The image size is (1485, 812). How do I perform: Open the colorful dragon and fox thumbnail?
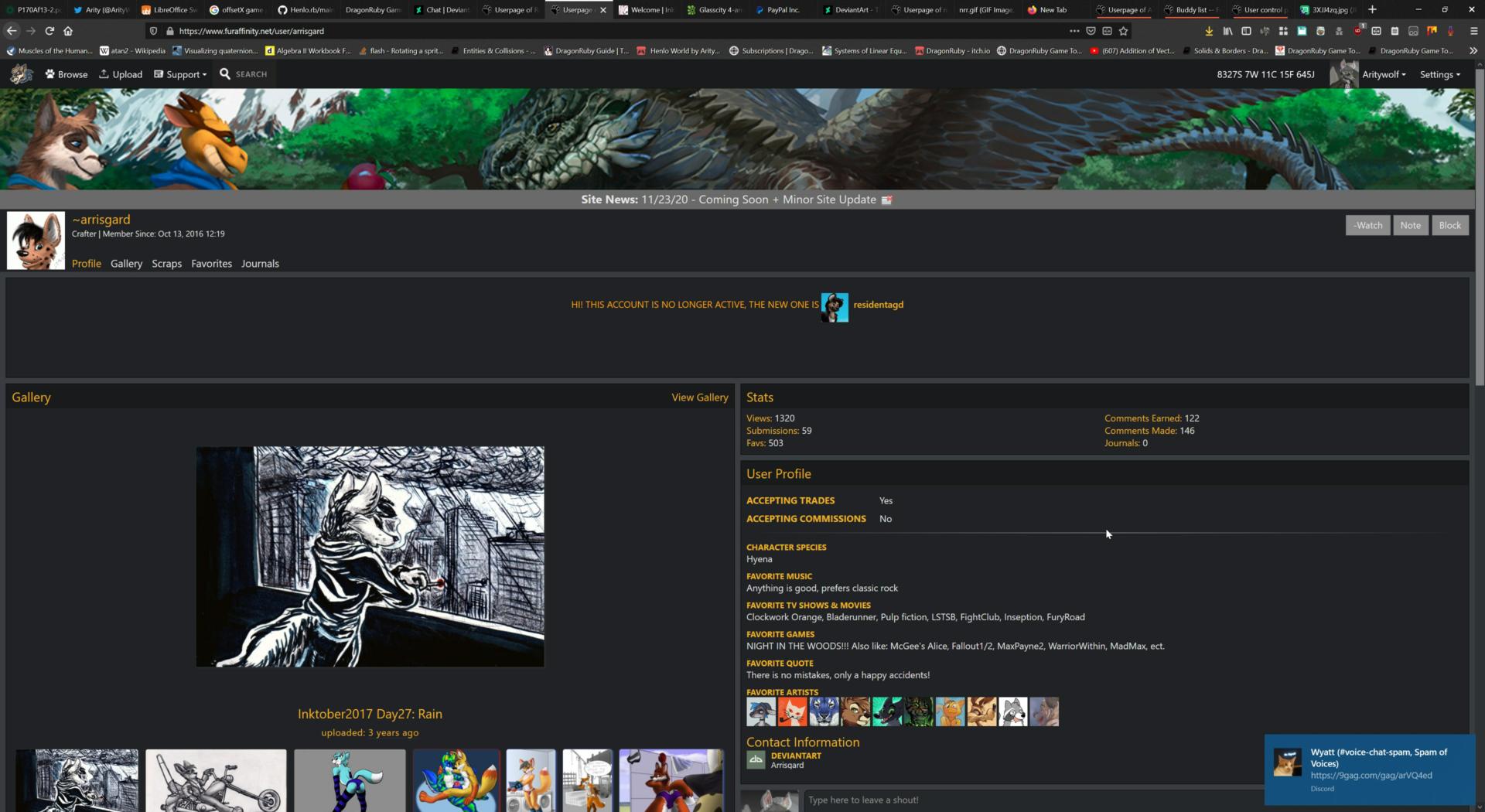click(x=456, y=780)
